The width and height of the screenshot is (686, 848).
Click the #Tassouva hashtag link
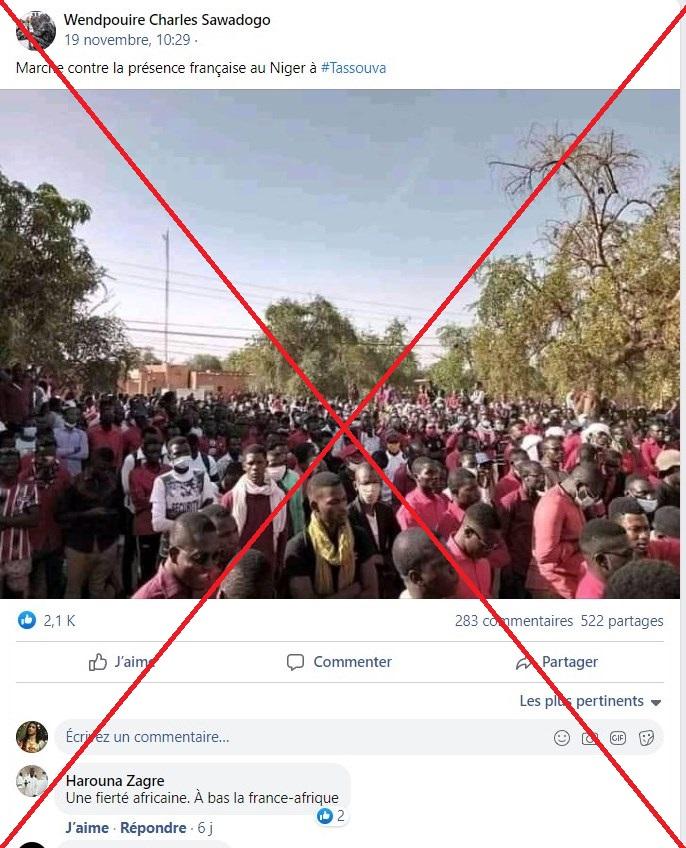click(353, 68)
